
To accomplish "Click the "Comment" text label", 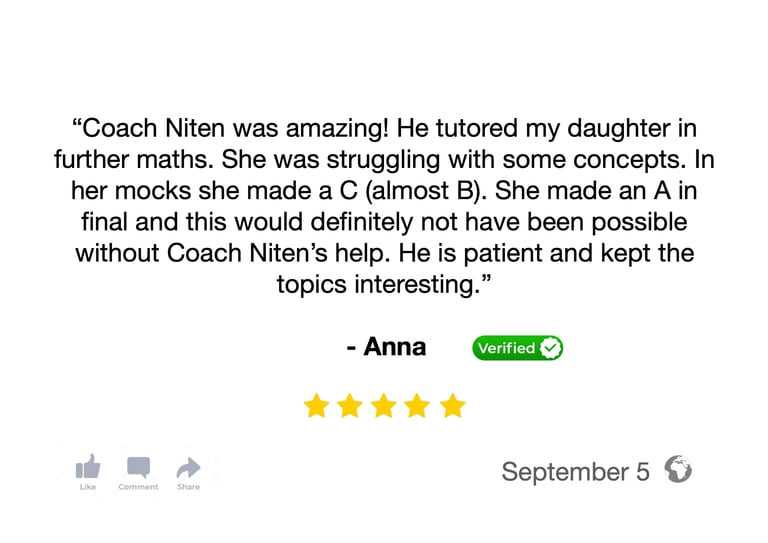I will pos(138,487).
